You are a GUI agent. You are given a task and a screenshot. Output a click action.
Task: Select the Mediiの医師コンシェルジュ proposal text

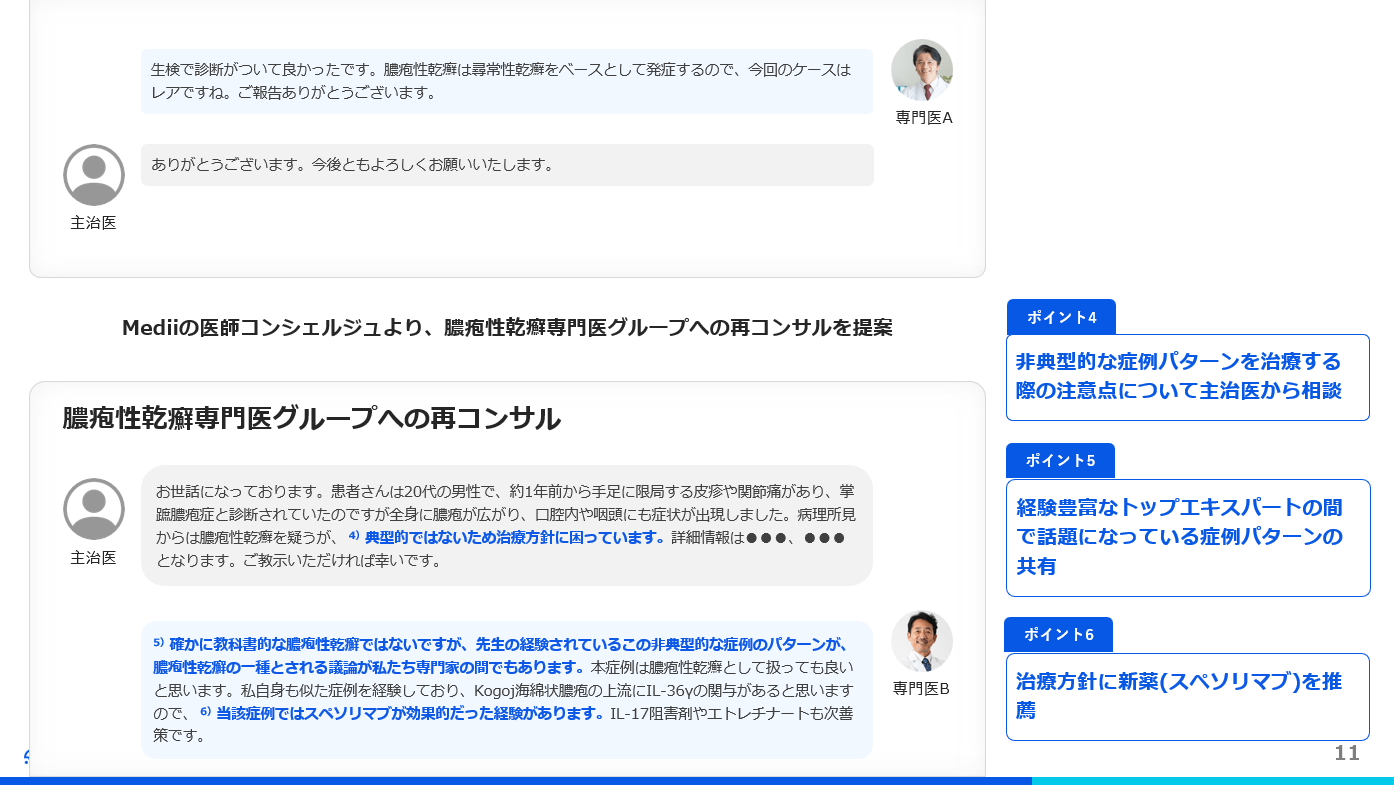coord(507,327)
